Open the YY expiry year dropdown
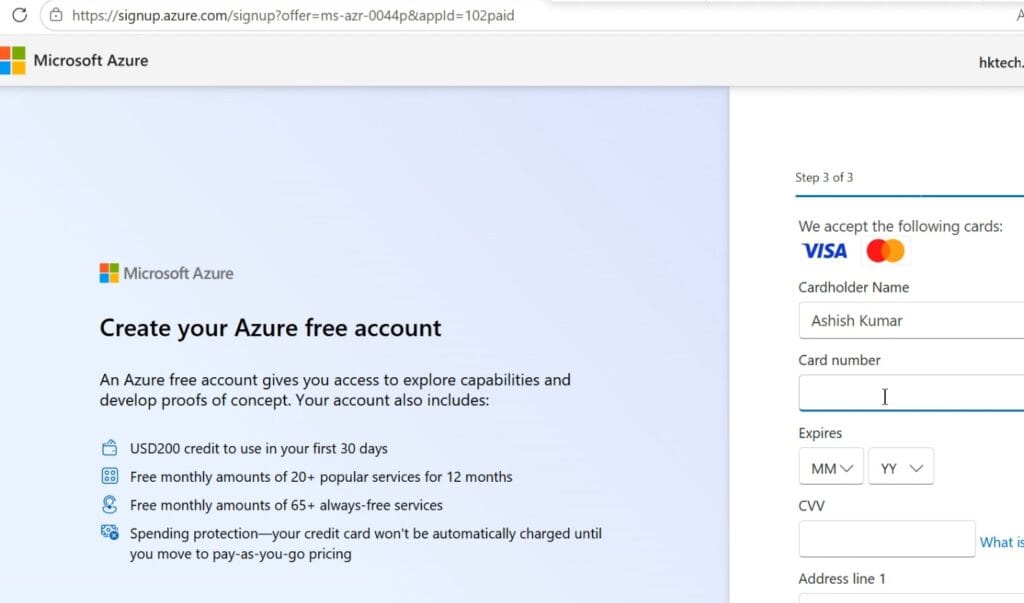Image resolution: width=1024 pixels, height=603 pixels. 901,466
